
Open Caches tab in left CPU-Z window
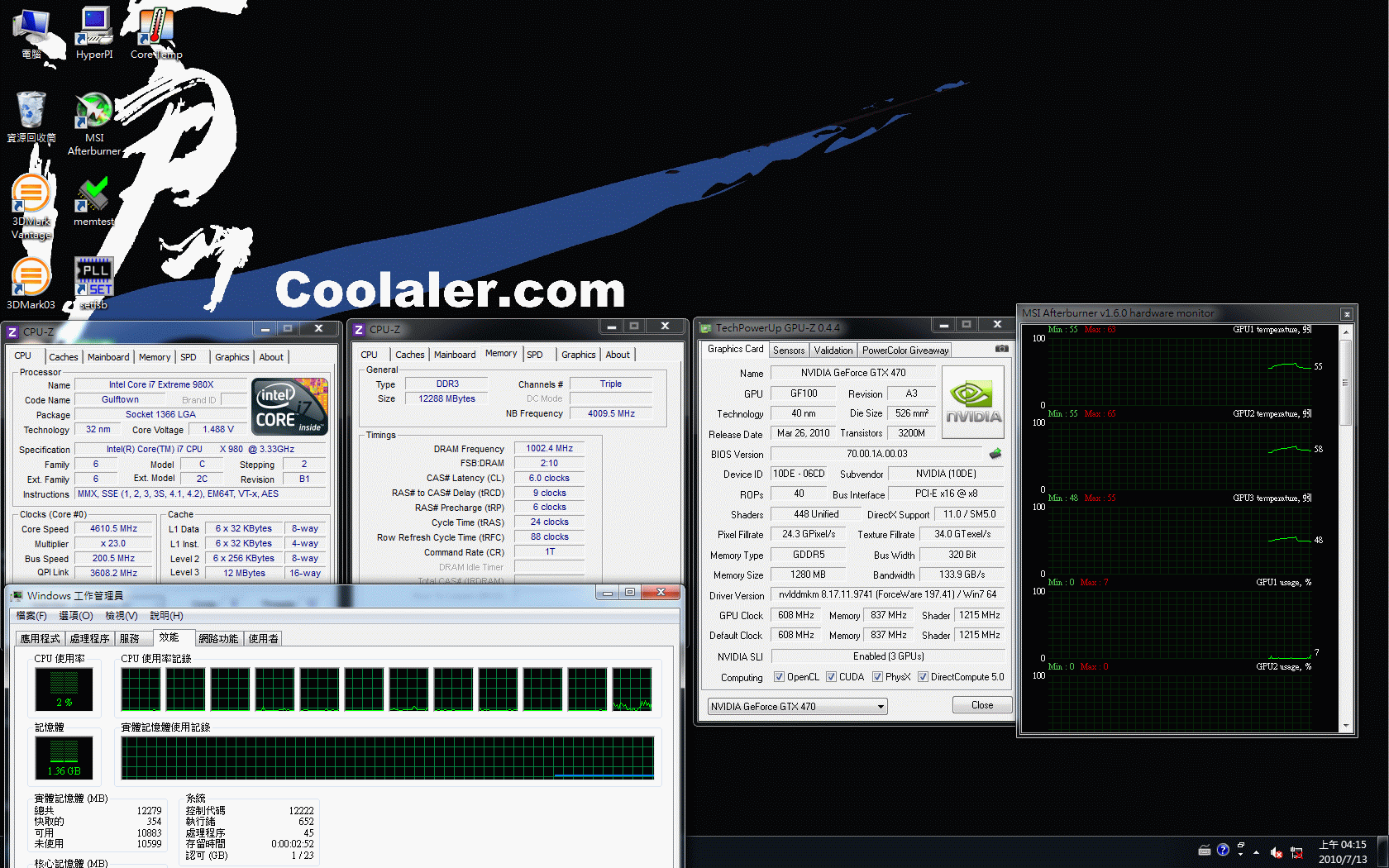[63, 357]
